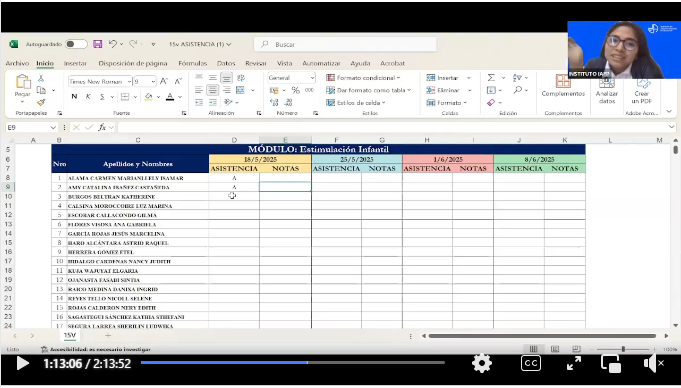The image size is (681, 388).
Task: Click the formula bar input
Action: [x=393, y=127]
